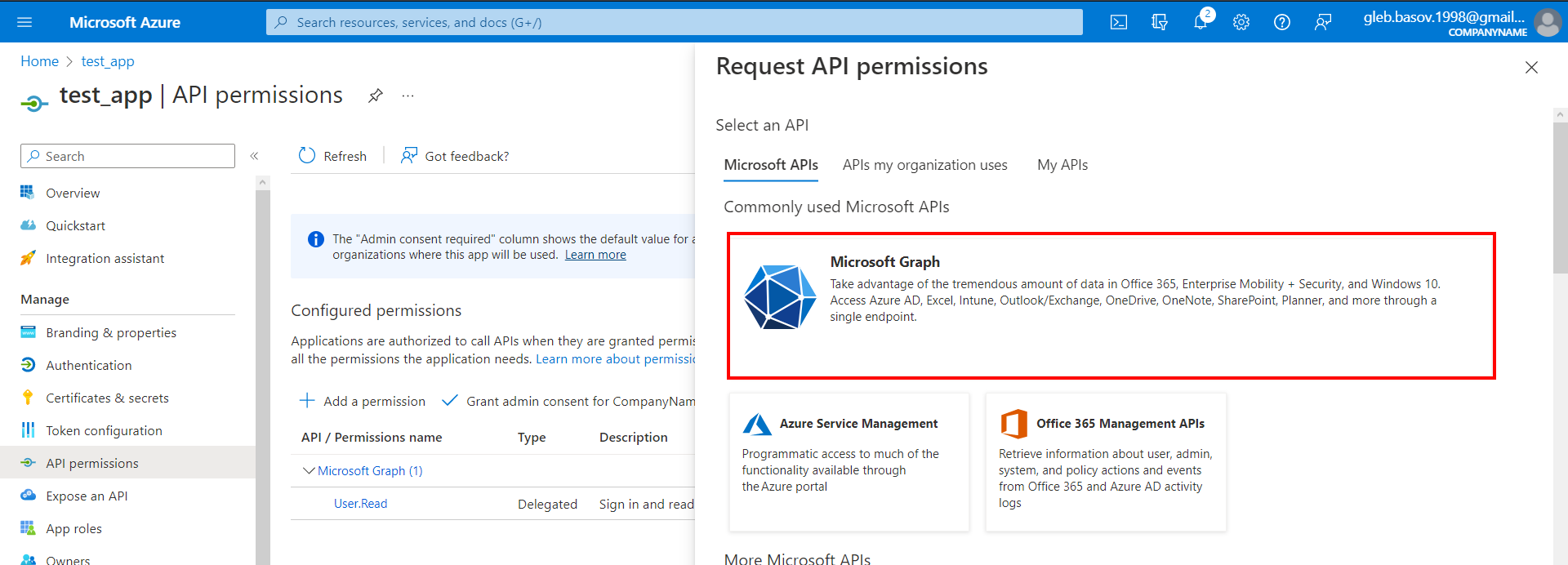Click Got feedback? button
1568x565 pixels.
tap(455, 156)
